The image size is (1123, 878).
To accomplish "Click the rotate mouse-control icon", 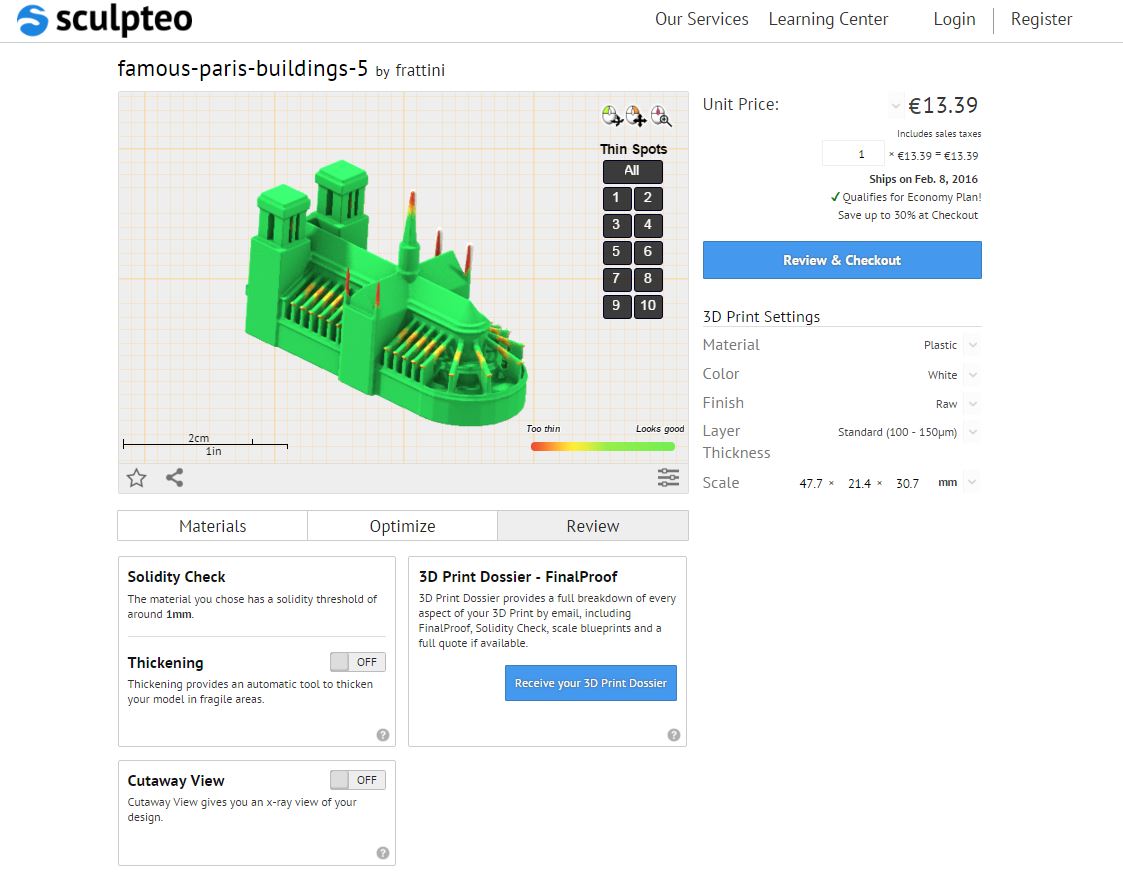I will tap(612, 115).
